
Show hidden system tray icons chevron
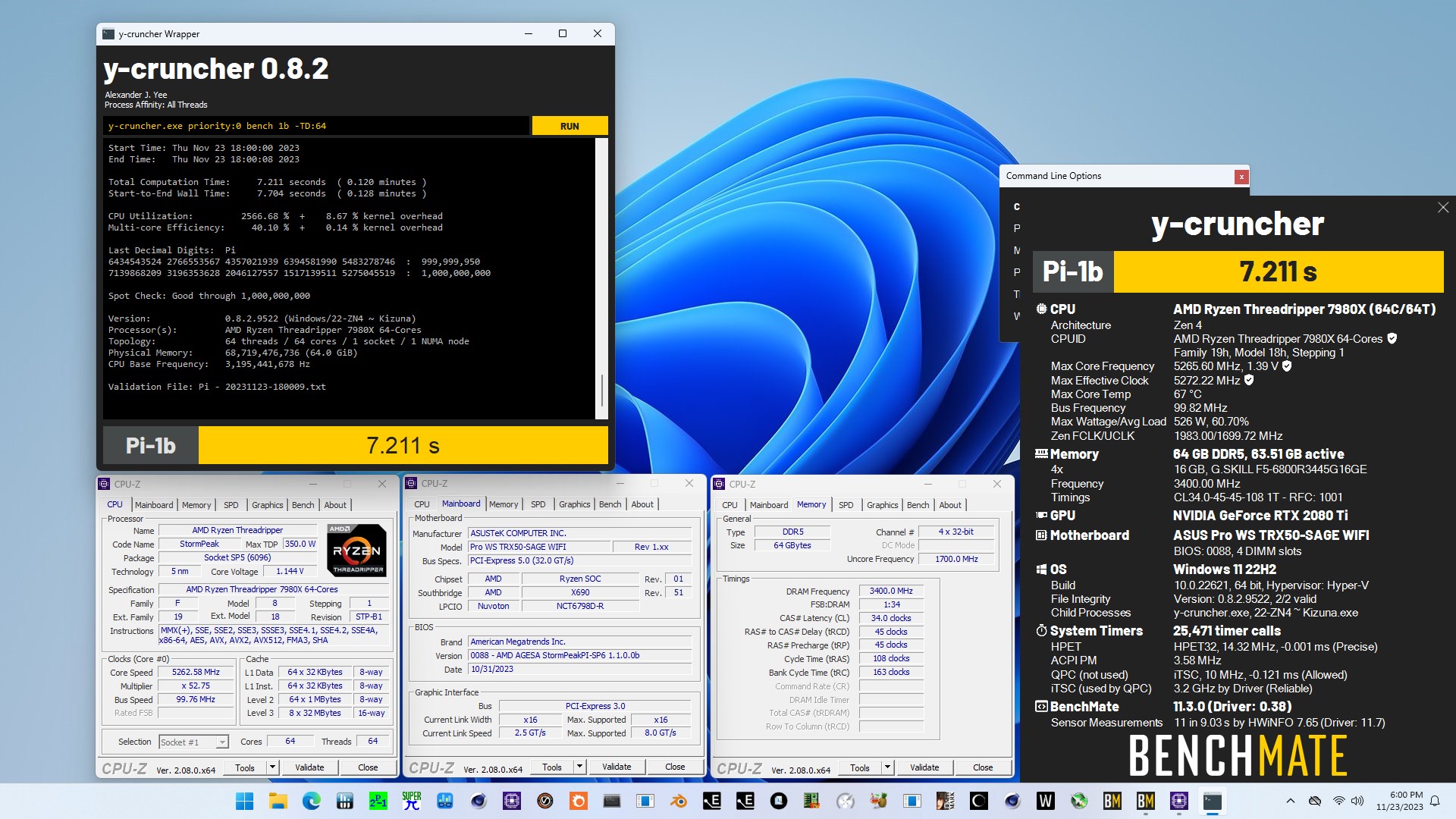(1290, 802)
